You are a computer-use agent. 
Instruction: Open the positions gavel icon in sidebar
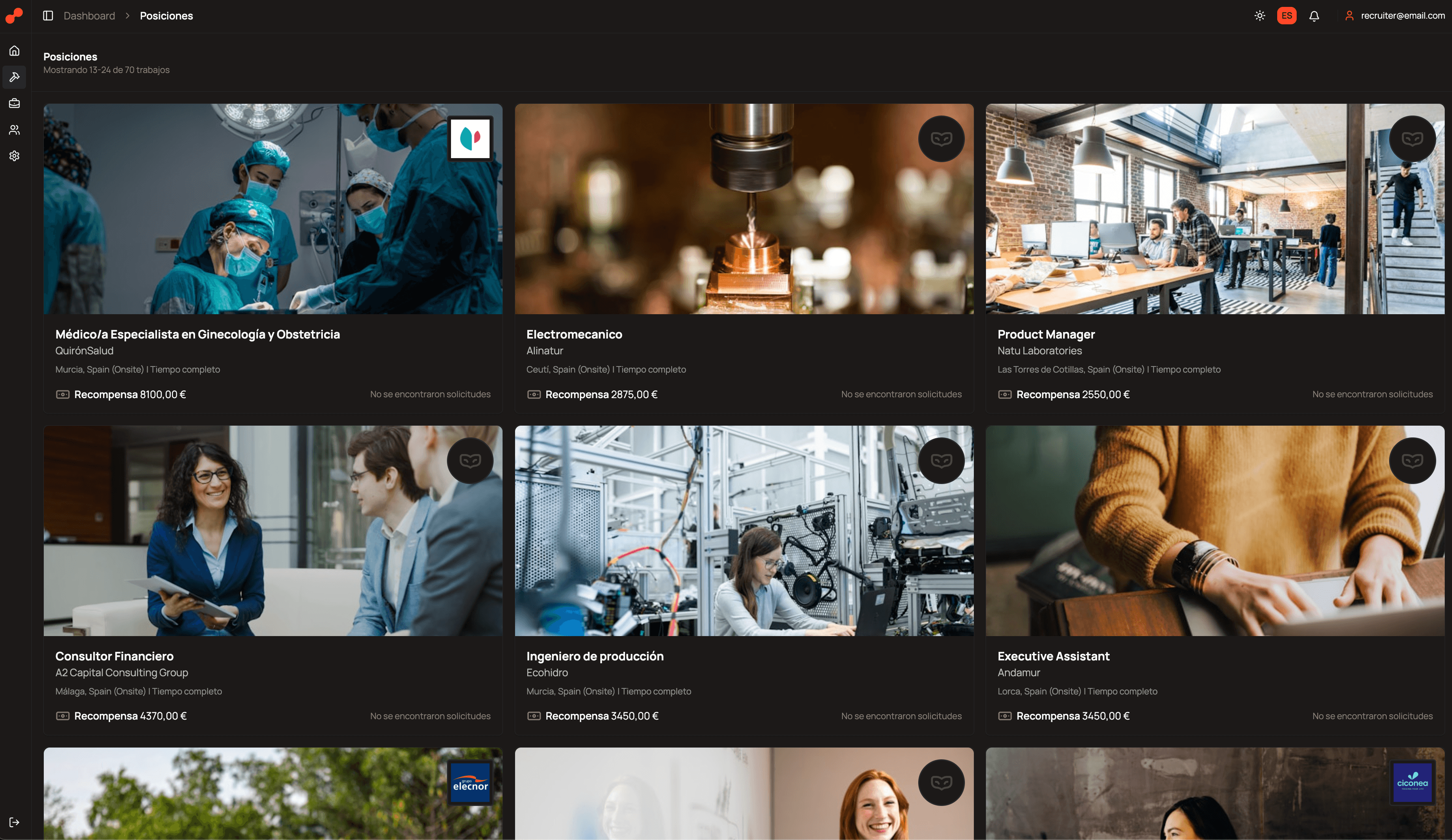coord(15,77)
